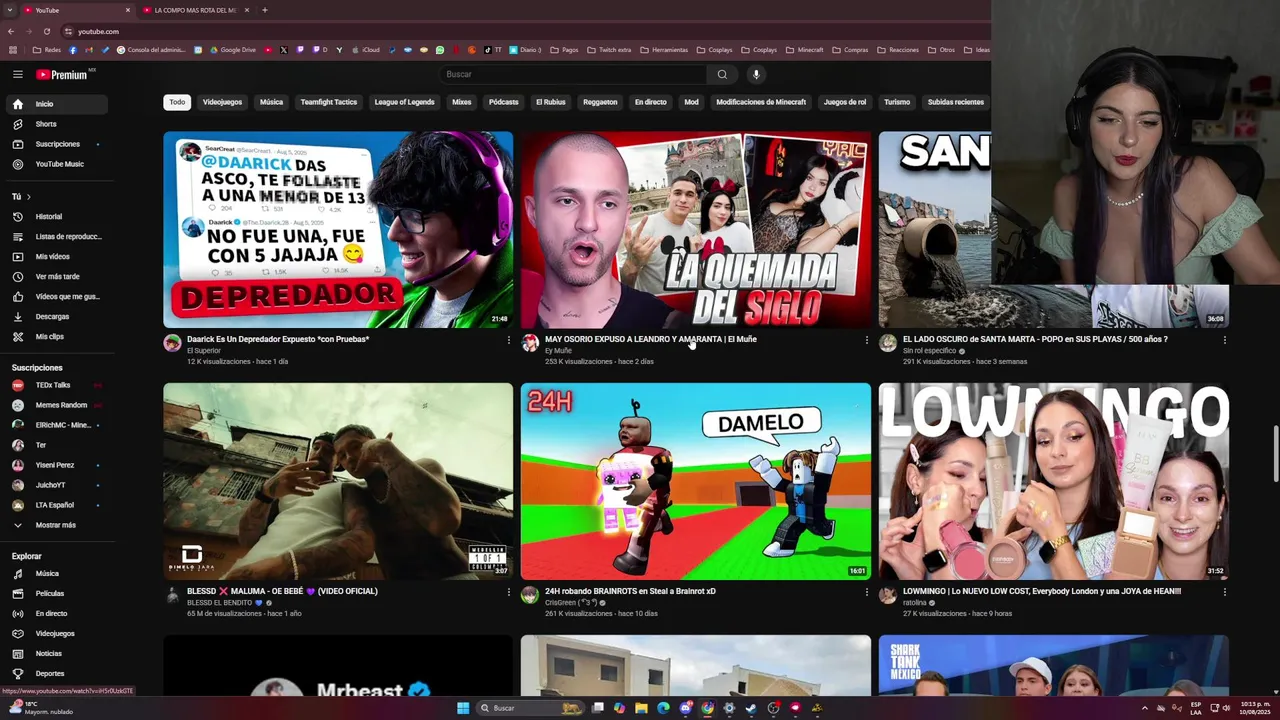Go to YouTube Premium logo home

(x=62, y=74)
